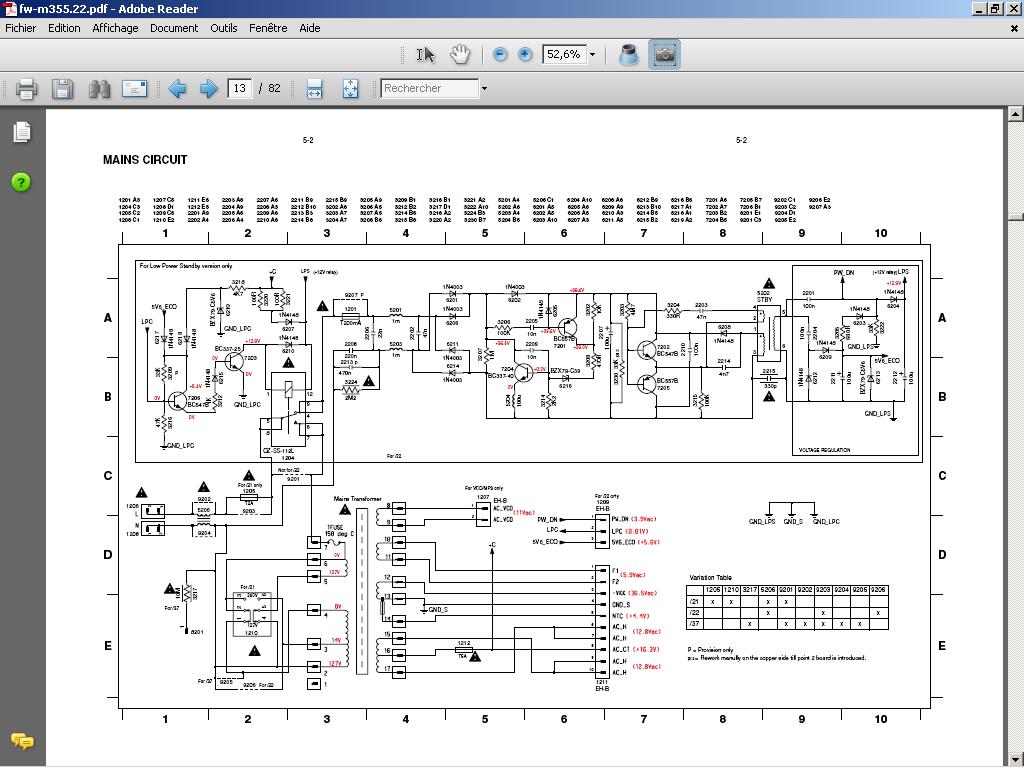Open the Rechercher search options dropdown
The width and height of the screenshot is (1024, 768).
tap(484, 88)
